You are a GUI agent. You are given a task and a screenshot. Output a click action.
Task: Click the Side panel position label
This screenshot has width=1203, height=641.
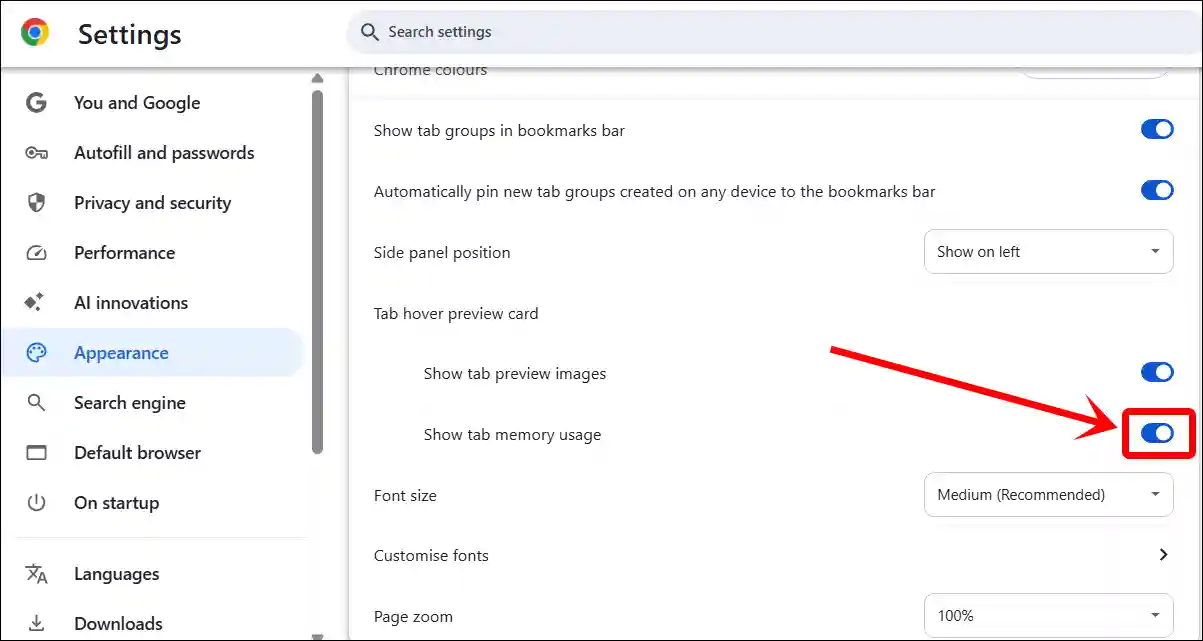[x=442, y=252]
